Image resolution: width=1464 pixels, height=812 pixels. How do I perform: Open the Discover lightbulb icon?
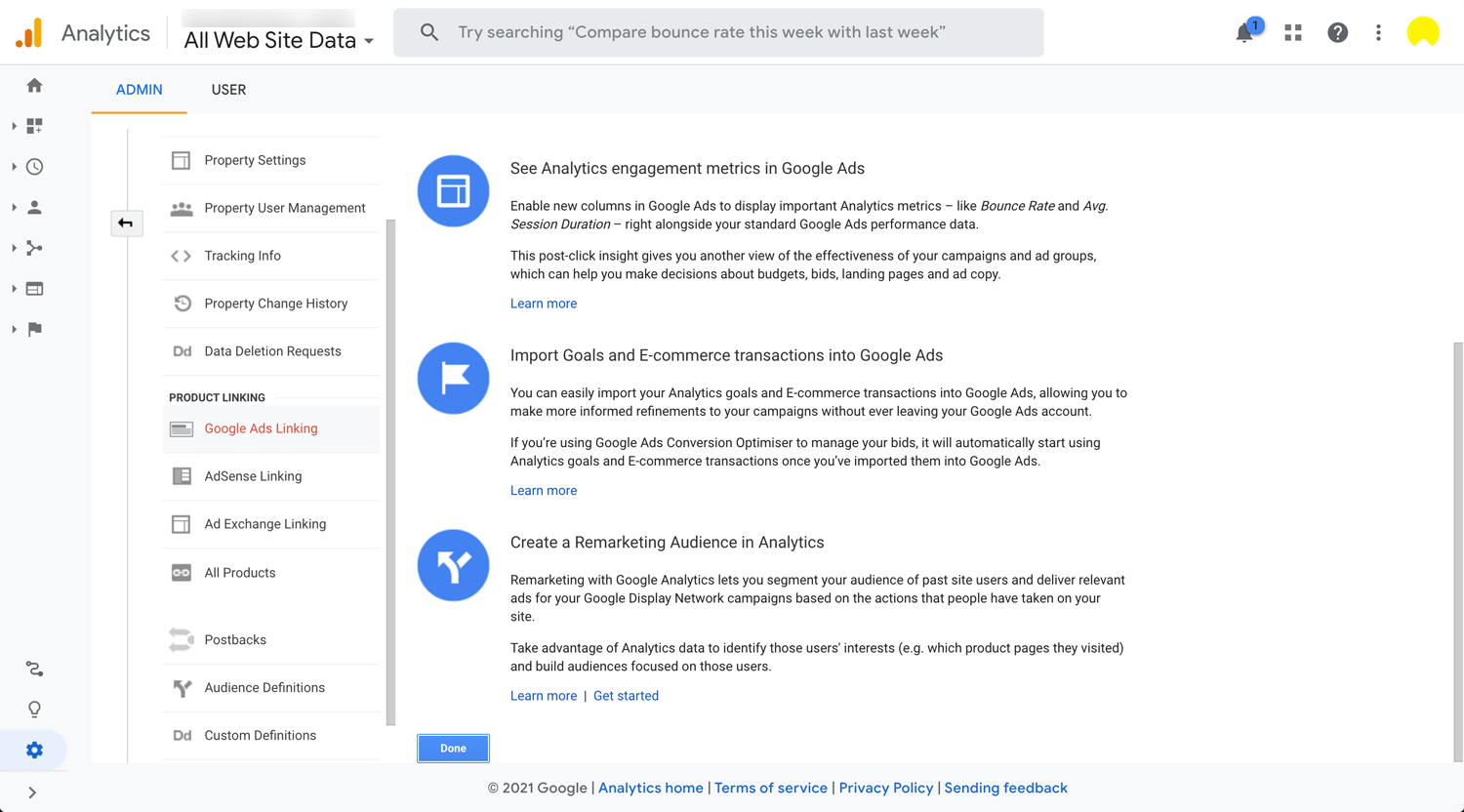34,710
